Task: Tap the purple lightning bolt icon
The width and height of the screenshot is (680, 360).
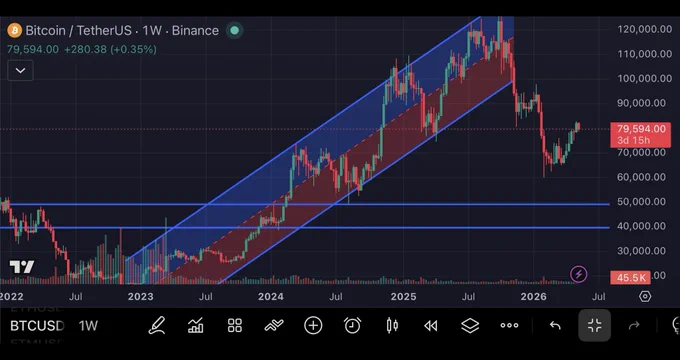Action: tap(579, 274)
